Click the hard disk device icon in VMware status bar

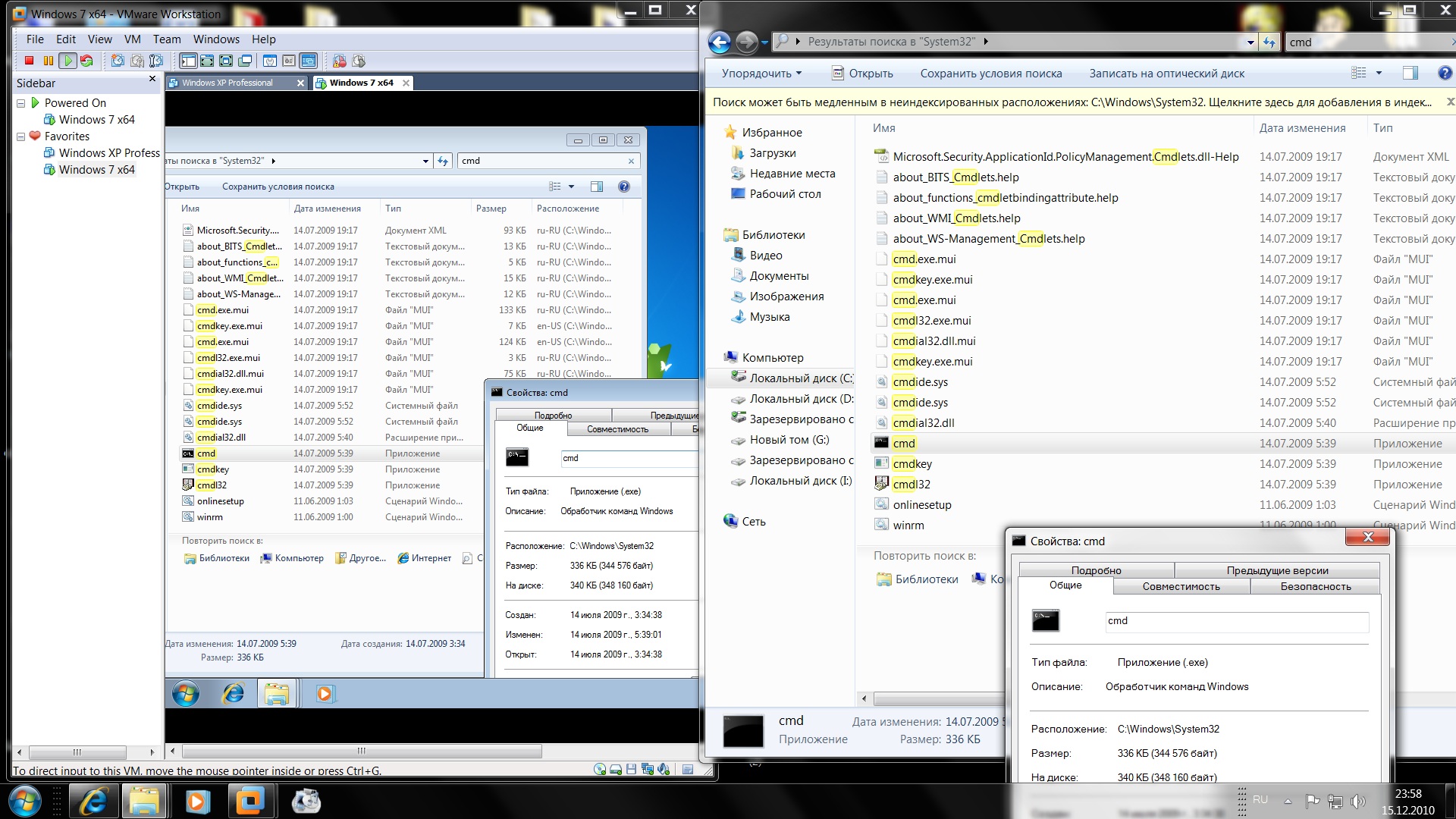616,770
